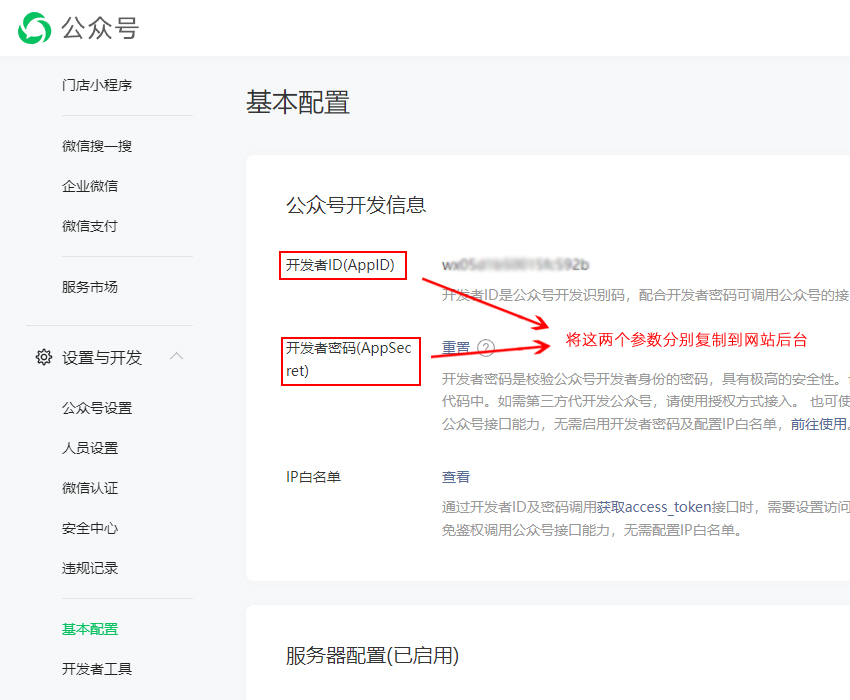Viewport: 850px width, 700px height.
Task: Open 门店小程序 in the sidebar
Action: (96, 85)
